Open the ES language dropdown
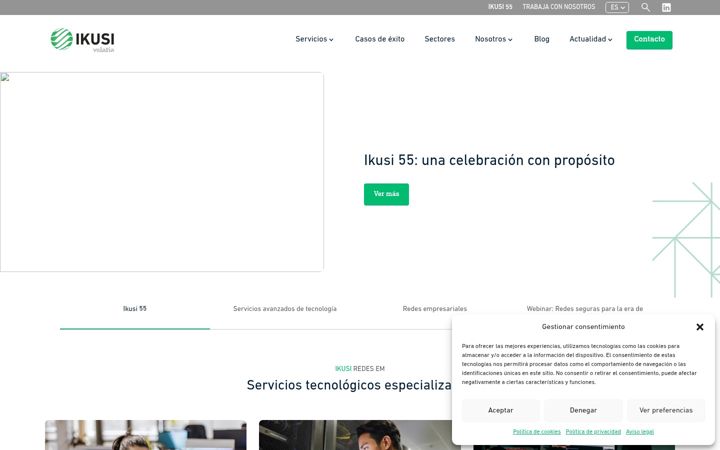The height and width of the screenshot is (450, 720). (617, 7)
